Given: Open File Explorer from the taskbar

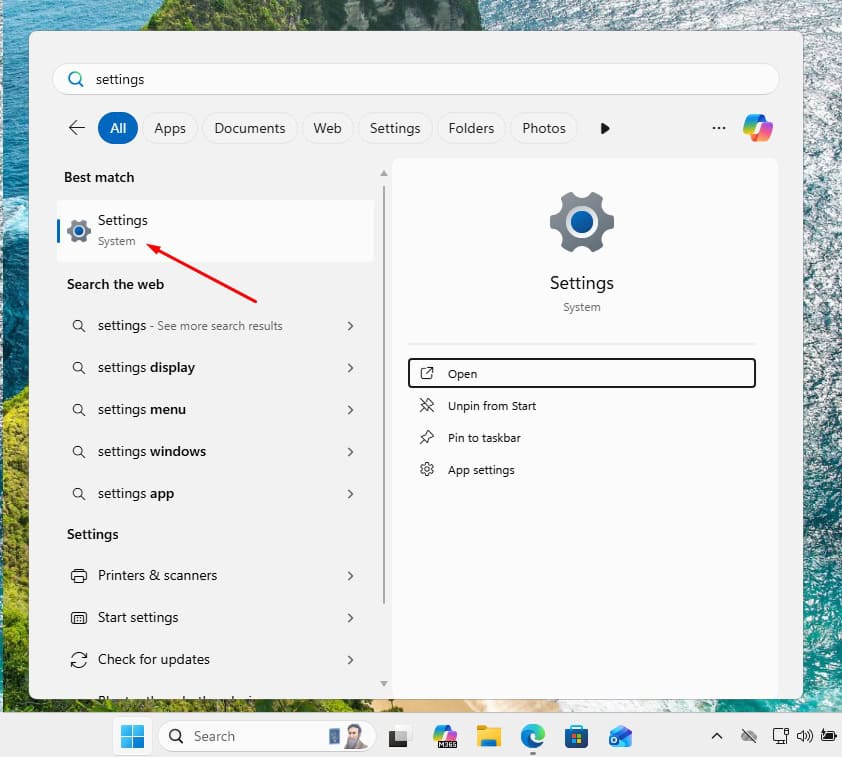Looking at the screenshot, I should coord(488,736).
